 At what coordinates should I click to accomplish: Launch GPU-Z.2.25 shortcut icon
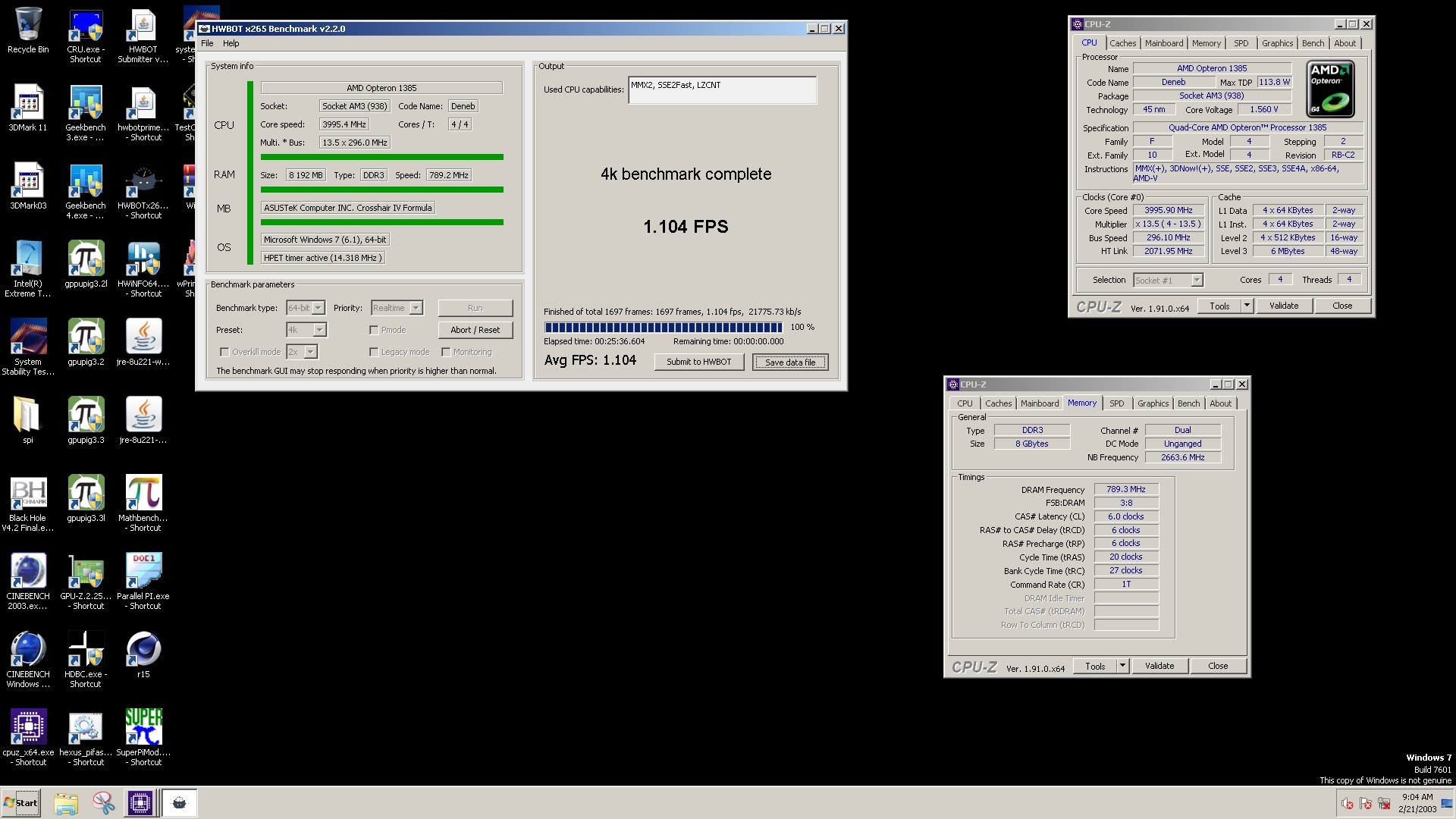[86, 582]
